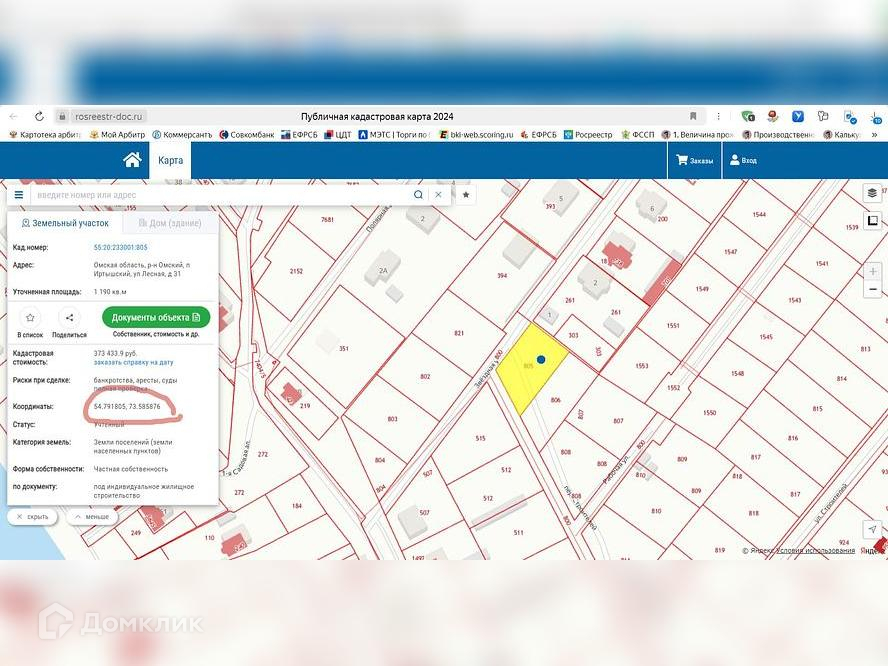Open cadastral number 55:20:233001:805 link
Image resolution: width=888 pixels, height=666 pixels.
(x=121, y=247)
